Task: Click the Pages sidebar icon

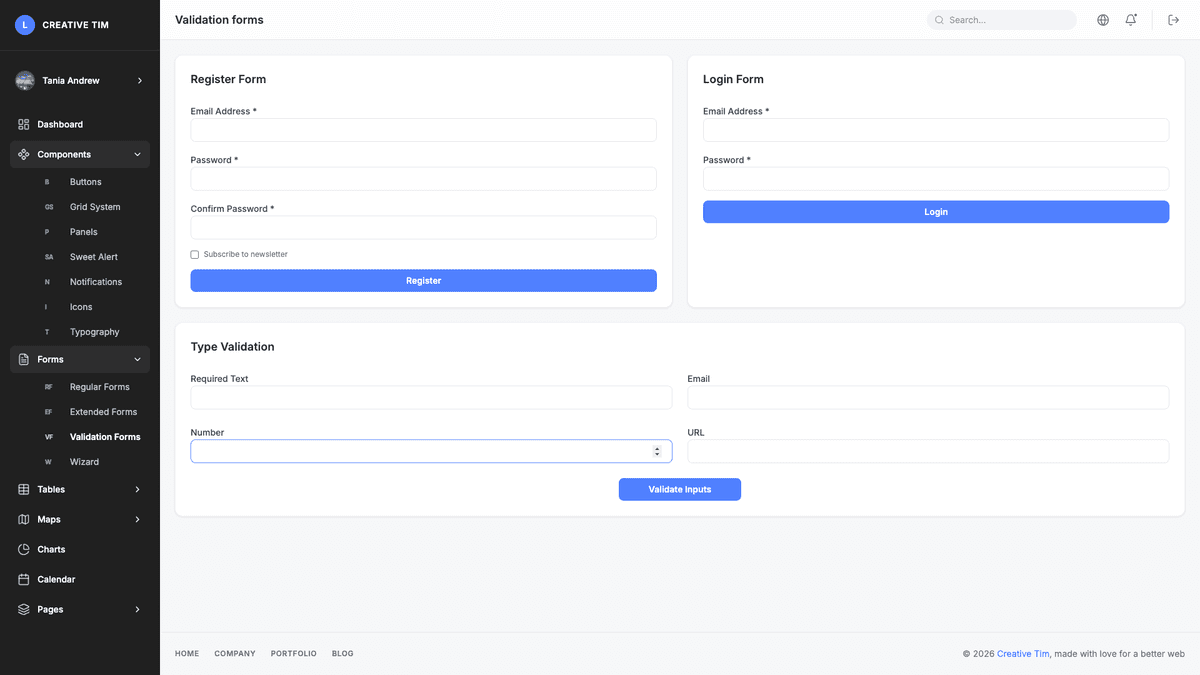Action: tap(22, 609)
